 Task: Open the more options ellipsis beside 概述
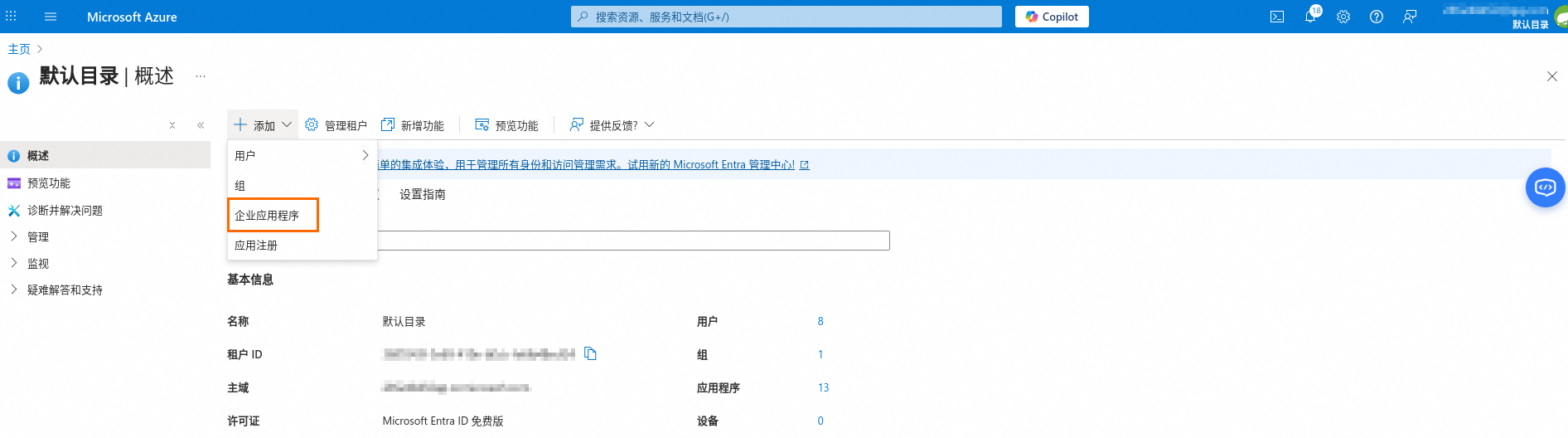[x=201, y=76]
